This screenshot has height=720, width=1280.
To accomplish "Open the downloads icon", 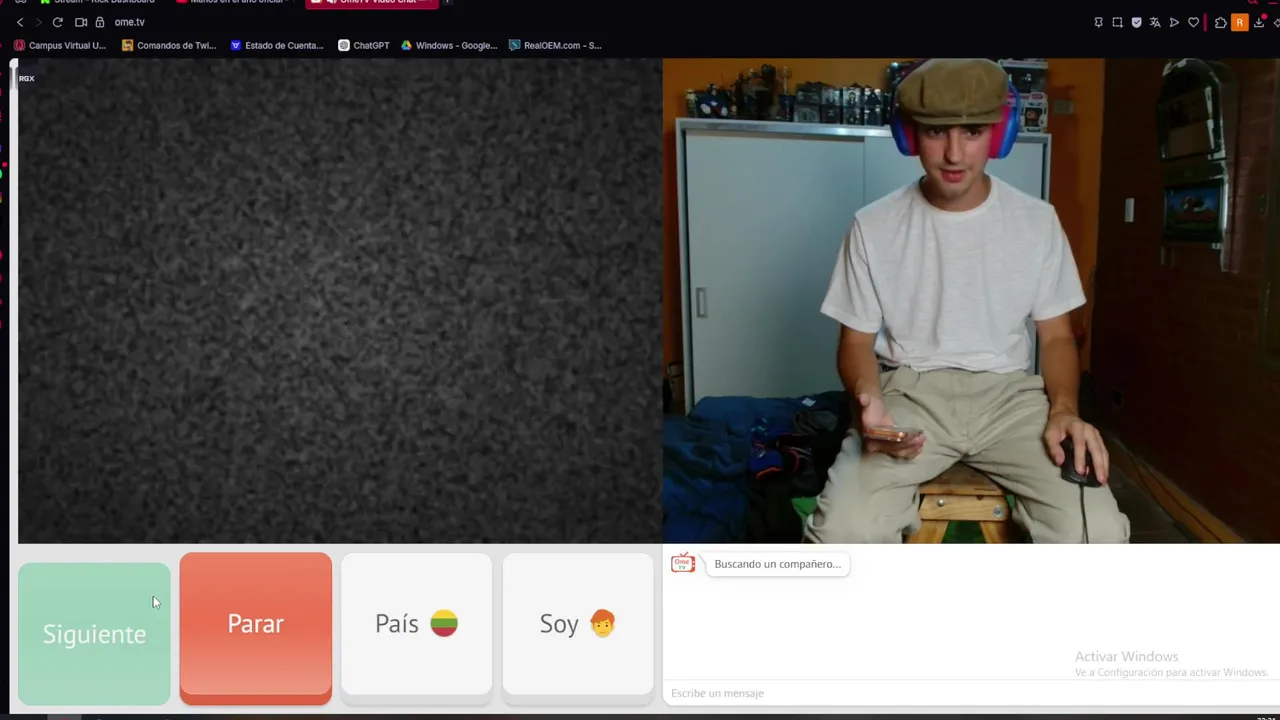I will [1259, 22].
